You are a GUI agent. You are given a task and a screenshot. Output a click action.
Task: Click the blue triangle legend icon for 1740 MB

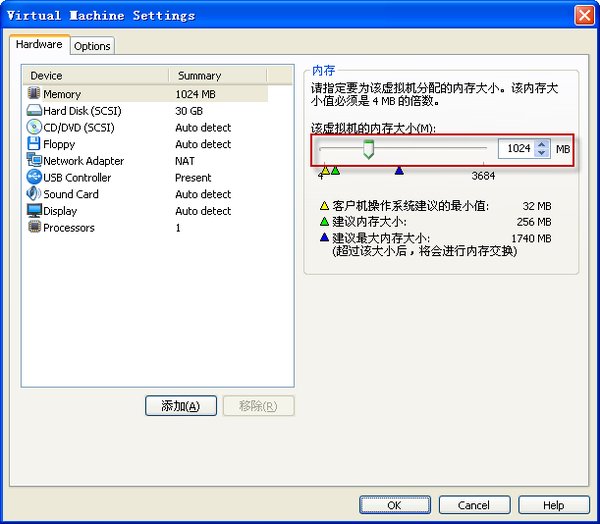(x=324, y=237)
